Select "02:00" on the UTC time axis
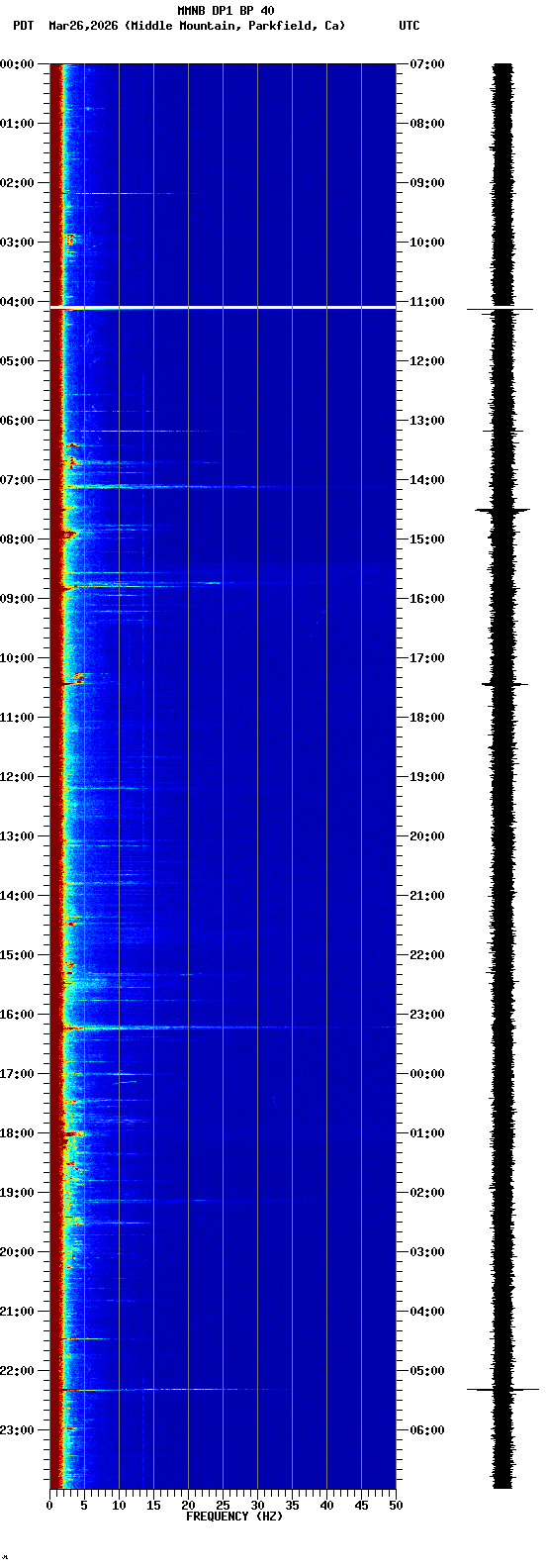Screen dimensions: 546x1568 click(427, 1193)
